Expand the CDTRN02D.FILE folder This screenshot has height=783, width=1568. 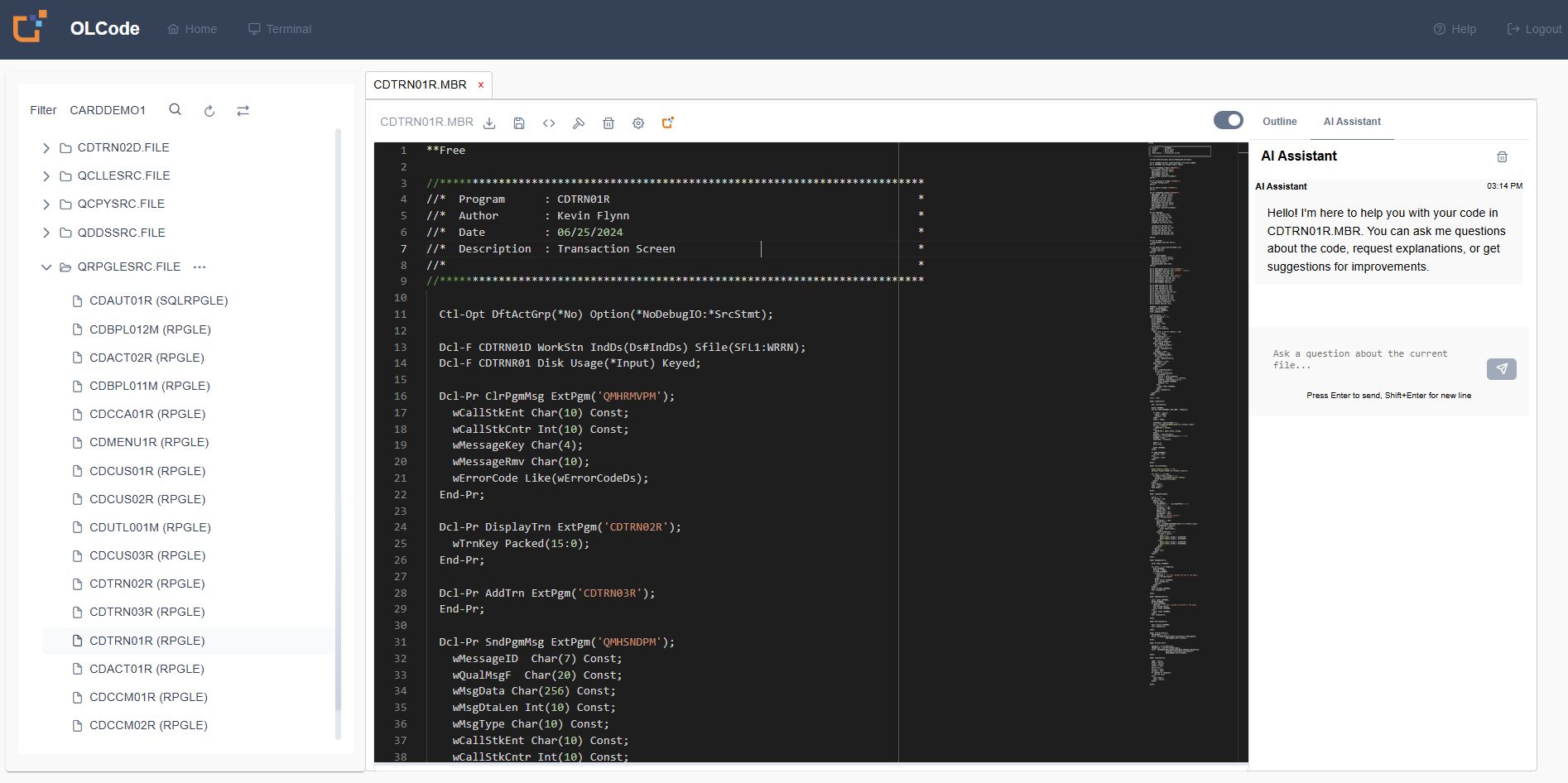pos(46,148)
